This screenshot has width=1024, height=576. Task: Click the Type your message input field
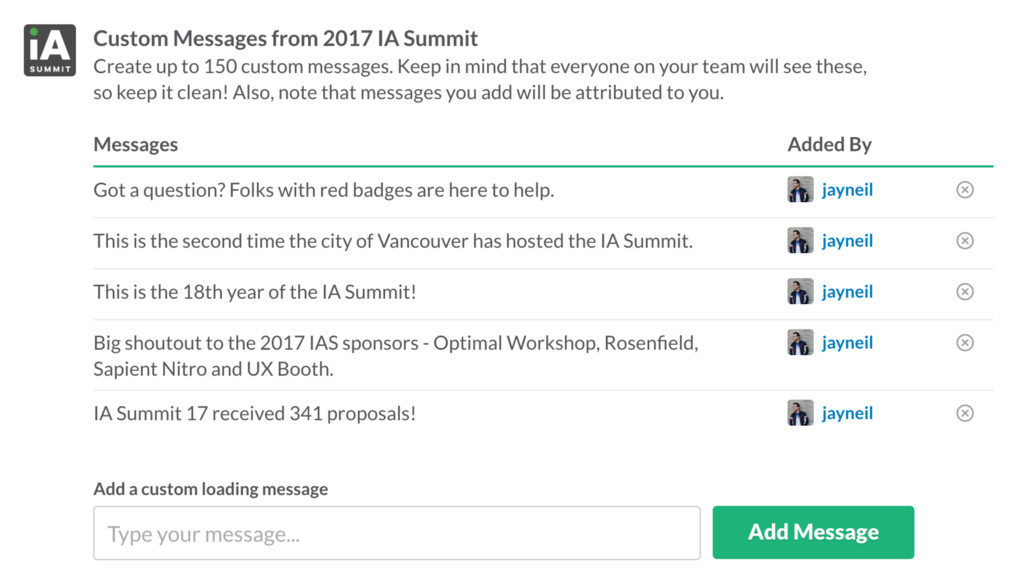[396, 533]
